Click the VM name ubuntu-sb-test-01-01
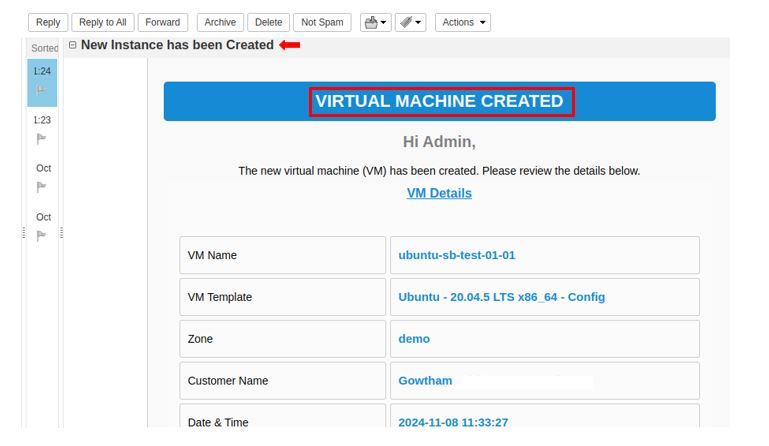Viewport: 769px width, 446px height. pos(457,255)
